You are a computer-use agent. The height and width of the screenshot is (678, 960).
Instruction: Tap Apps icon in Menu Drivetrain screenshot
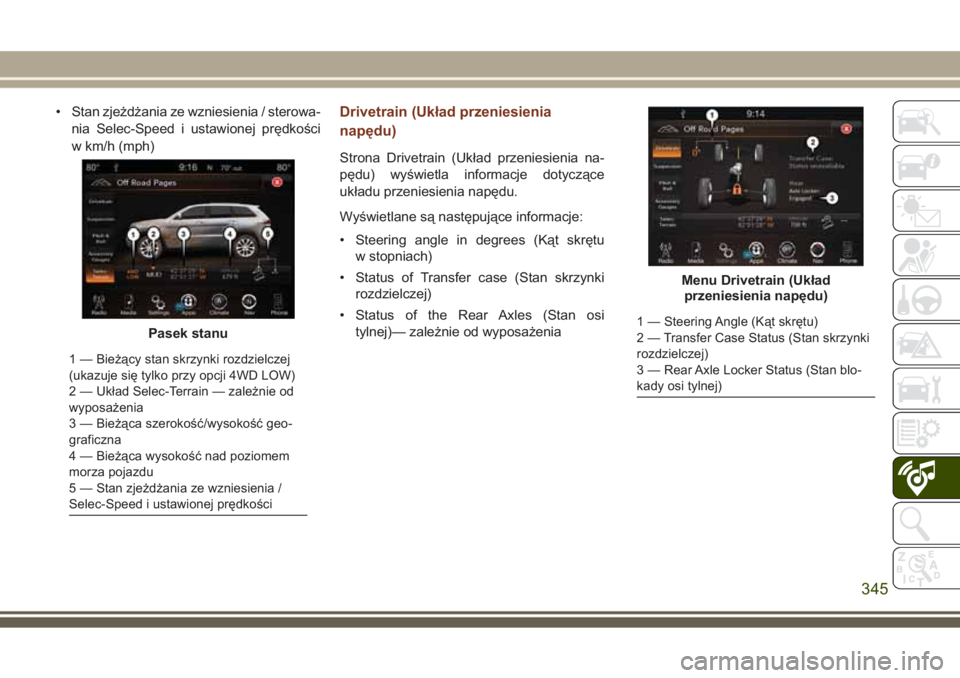pyautogui.click(x=756, y=252)
